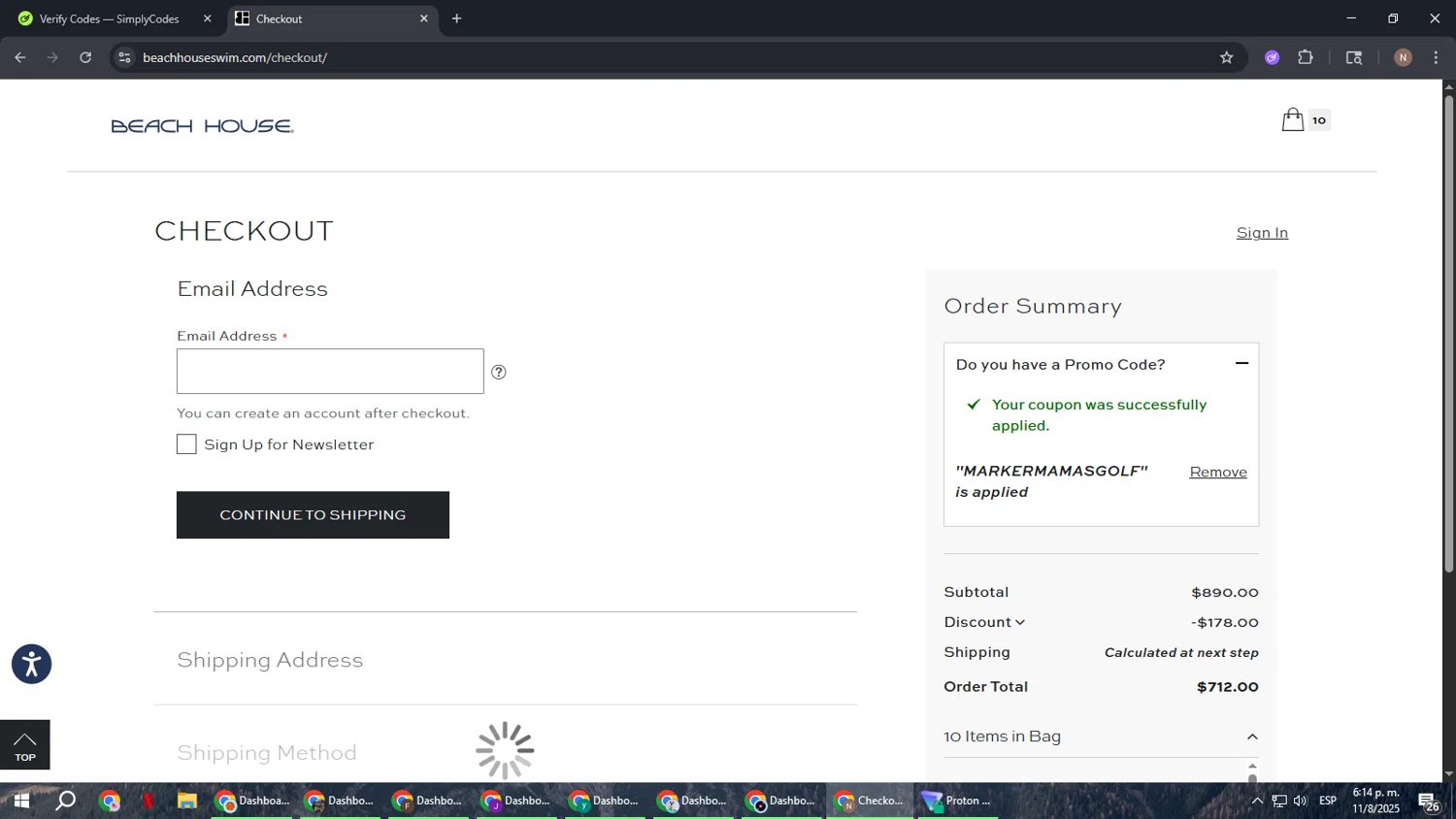Jump to top with the TOP arrow
Image resolution: width=1456 pixels, height=819 pixels.
point(24,745)
